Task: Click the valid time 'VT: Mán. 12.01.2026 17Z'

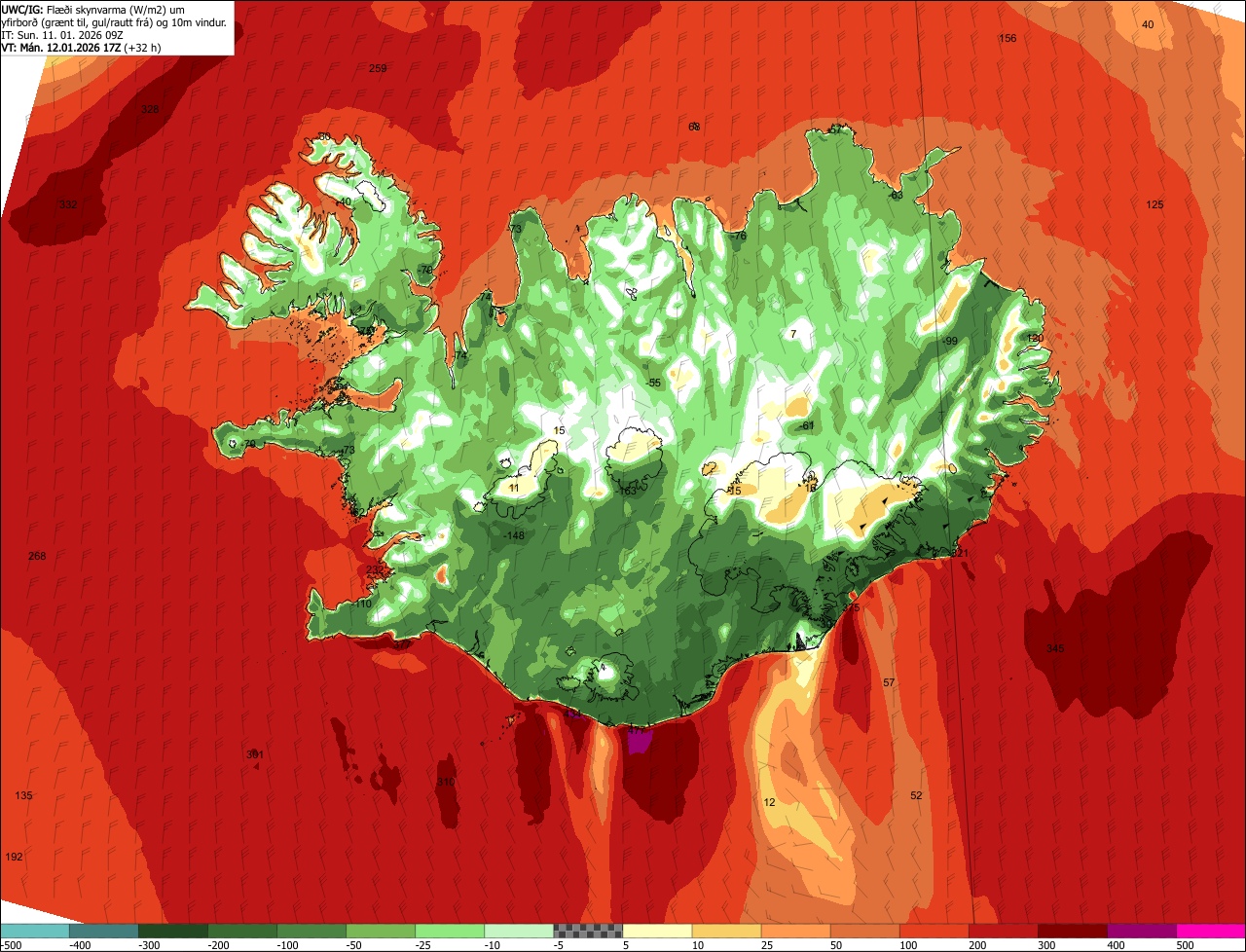Action: (x=61, y=47)
